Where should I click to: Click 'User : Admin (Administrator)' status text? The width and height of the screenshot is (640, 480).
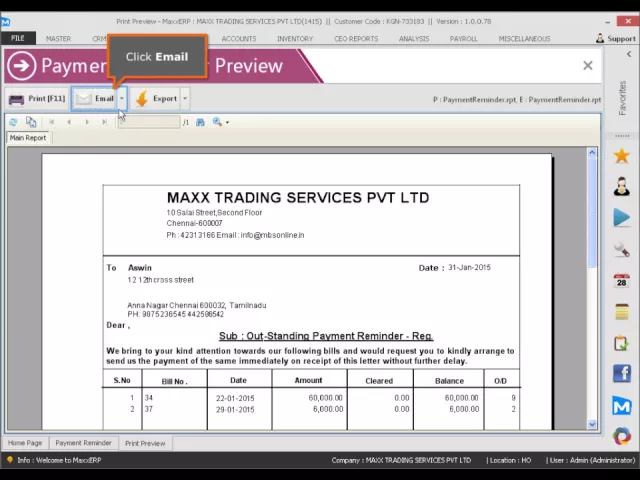[591, 460]
